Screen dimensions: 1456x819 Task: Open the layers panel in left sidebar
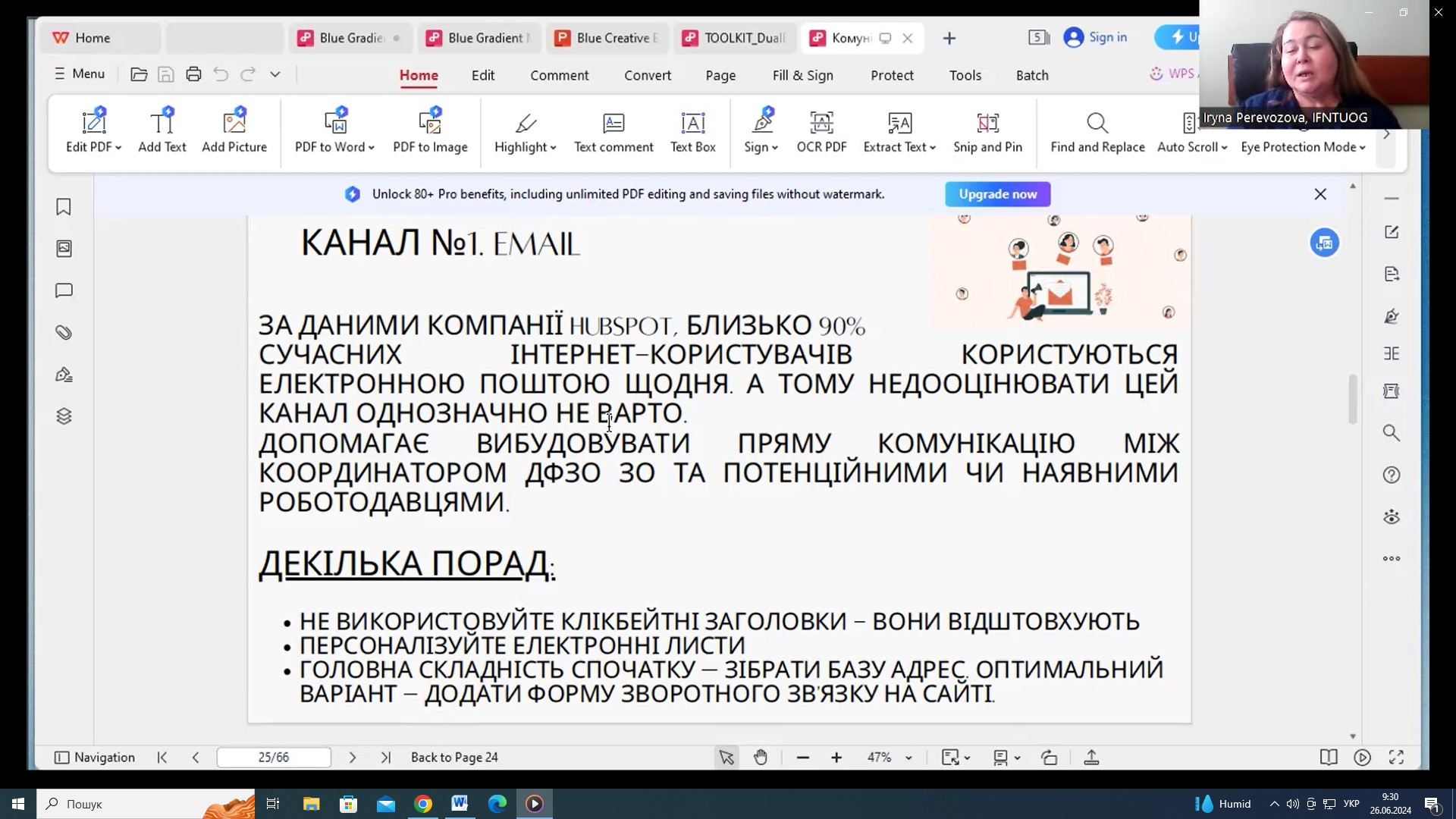(64, 416)
